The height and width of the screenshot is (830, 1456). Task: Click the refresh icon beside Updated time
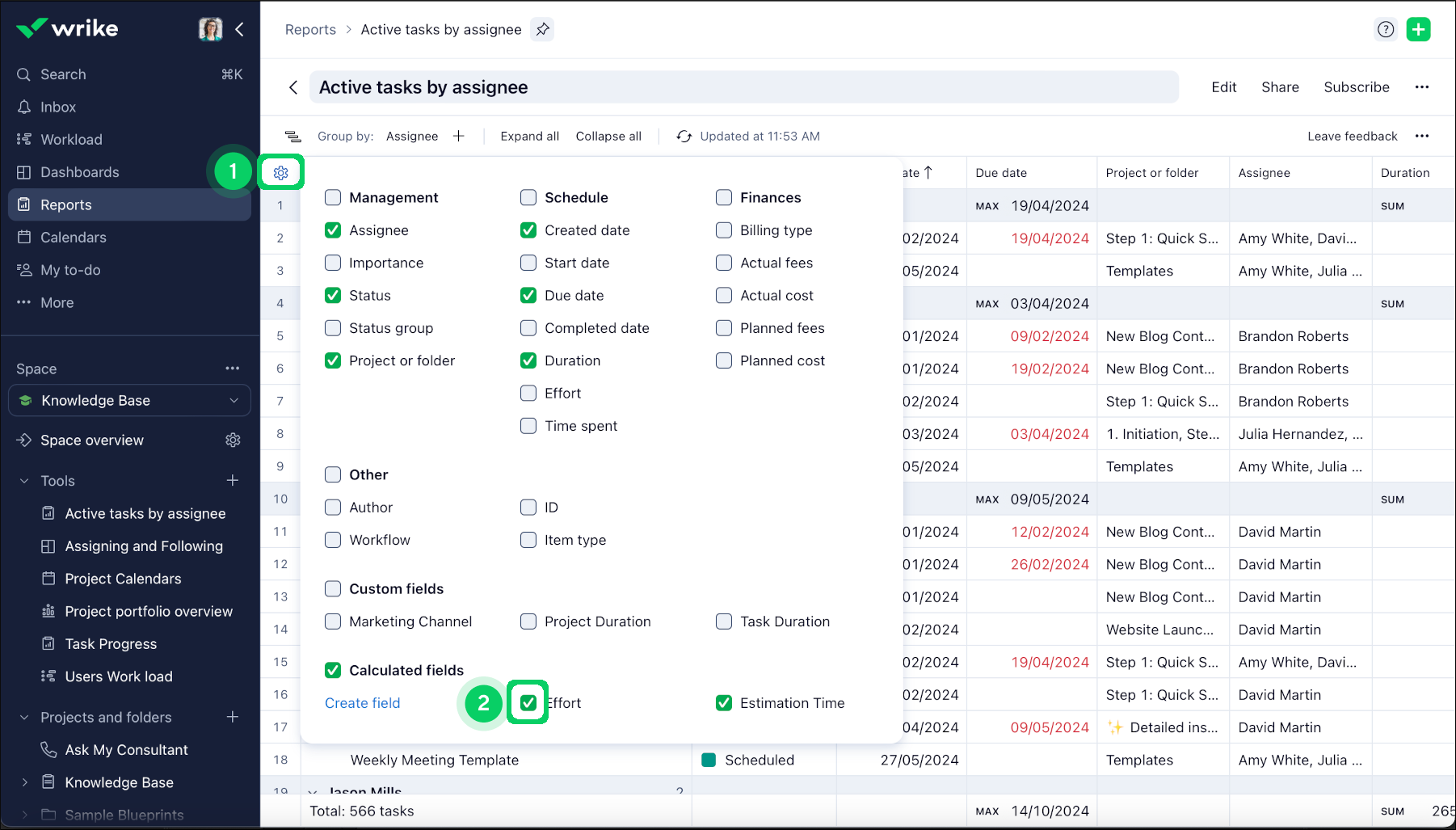click(684, 137)
